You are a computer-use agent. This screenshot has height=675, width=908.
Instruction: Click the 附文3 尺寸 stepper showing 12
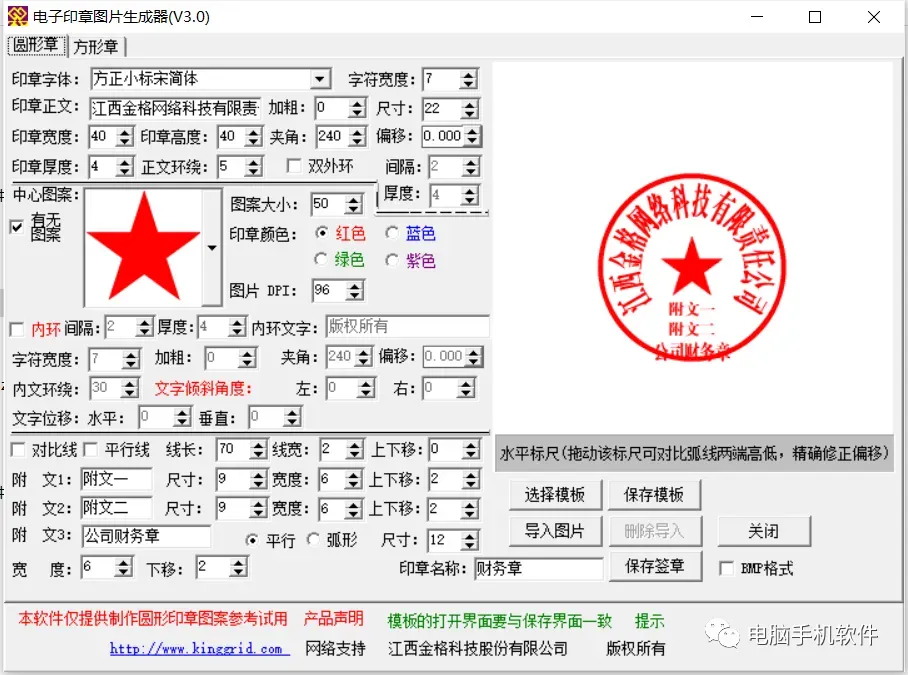pos(453,541)
